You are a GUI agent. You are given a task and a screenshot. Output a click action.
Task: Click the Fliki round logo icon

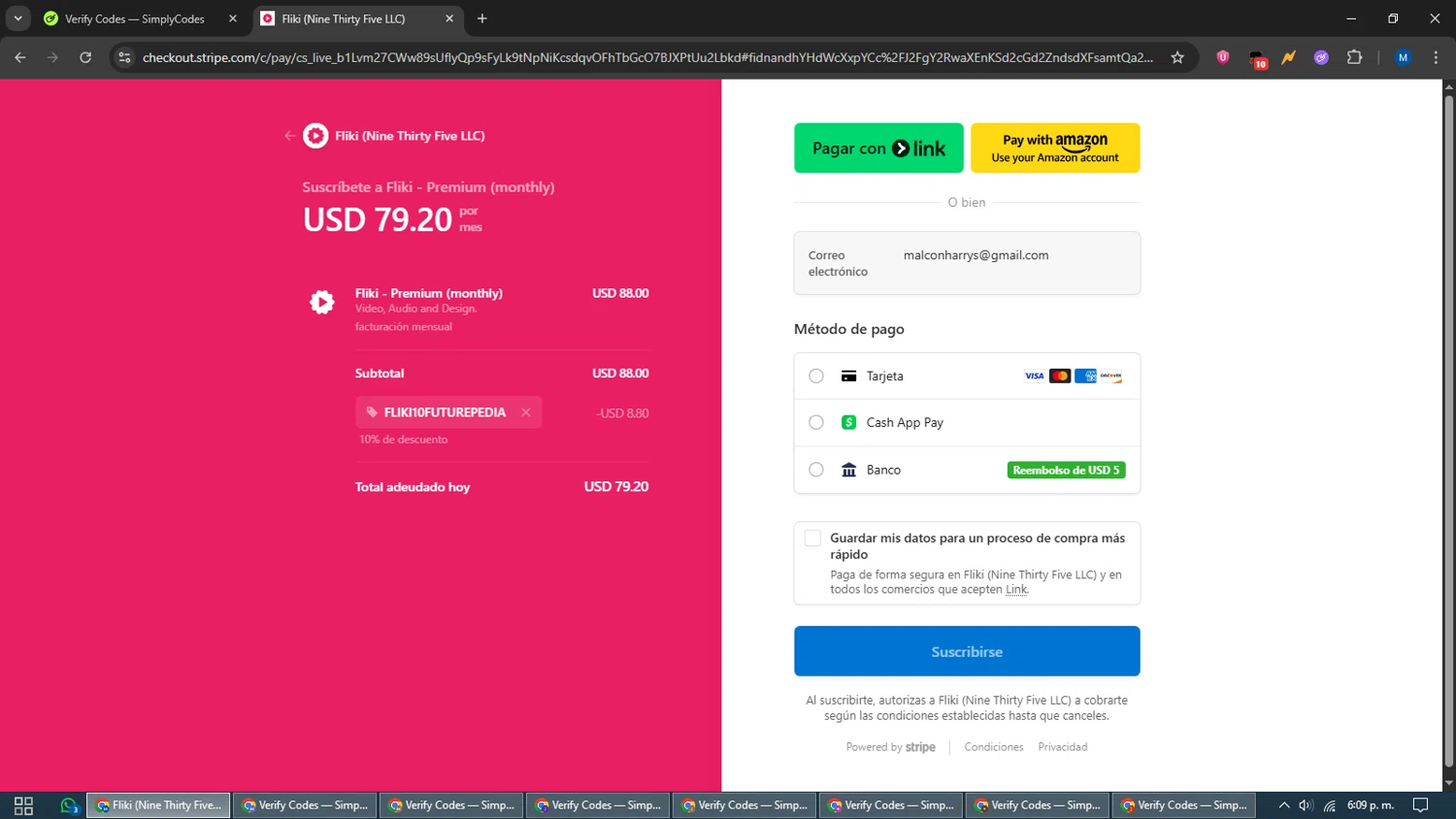tap(315, 136)
